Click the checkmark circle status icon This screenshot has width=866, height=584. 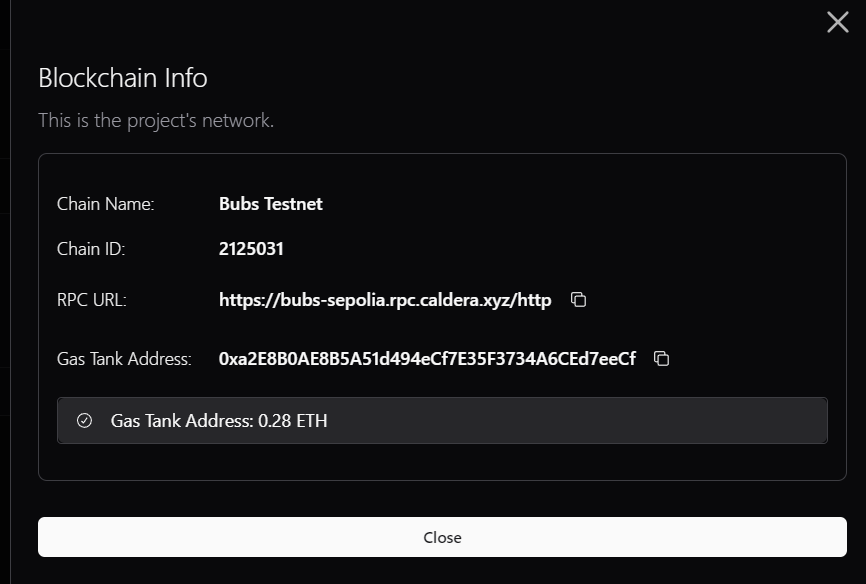tap(85, 421)
